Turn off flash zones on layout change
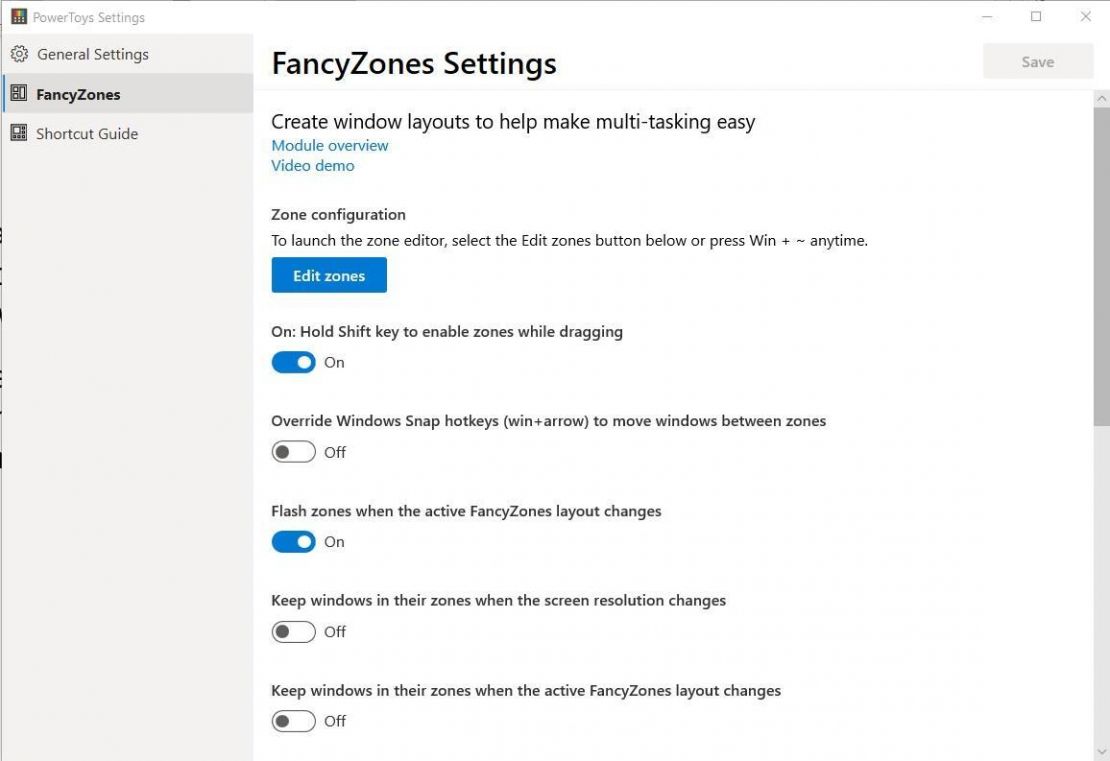Screen dimensions: 1110x761 (293, 541)
